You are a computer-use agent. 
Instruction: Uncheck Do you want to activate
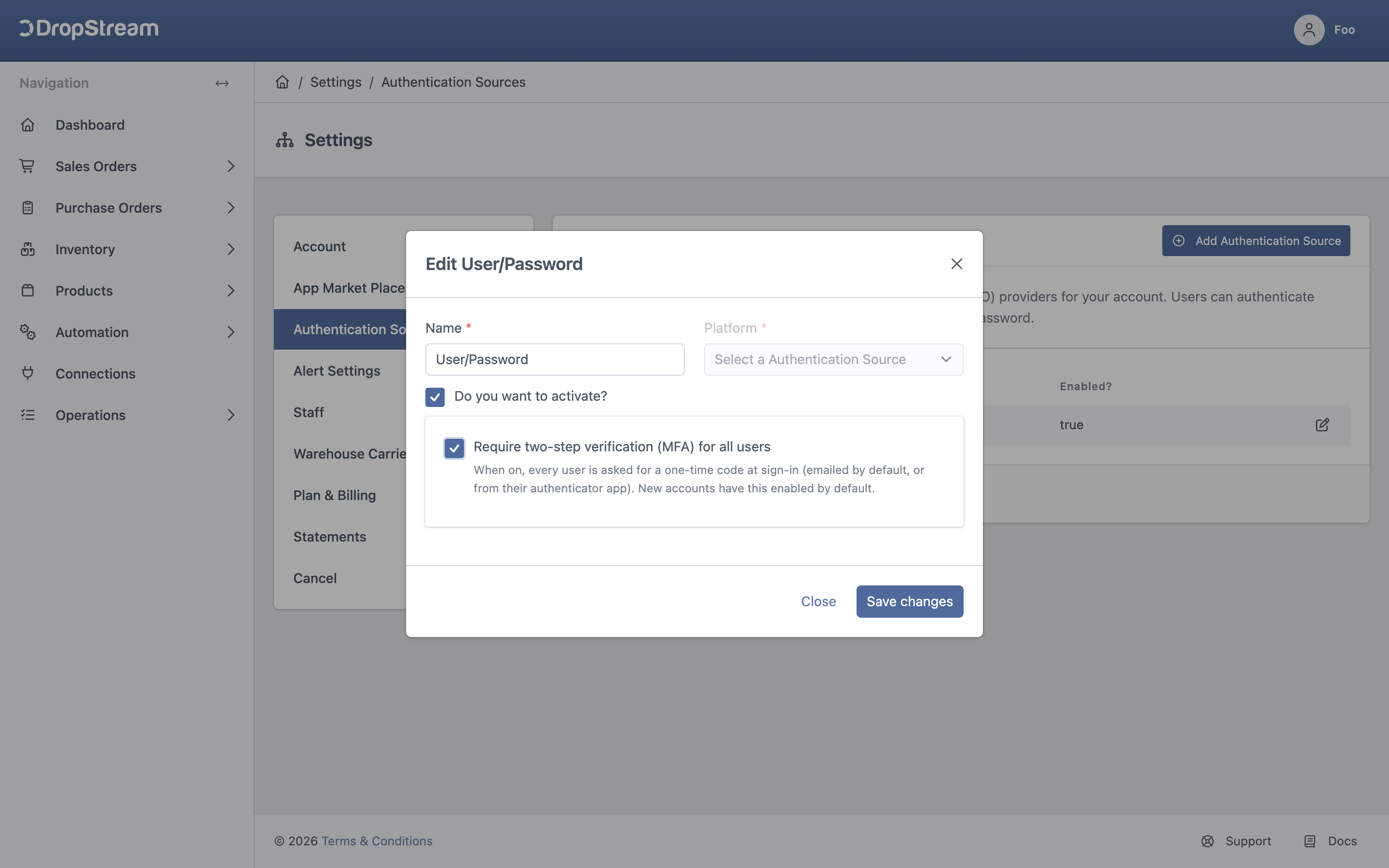(435, 397)
